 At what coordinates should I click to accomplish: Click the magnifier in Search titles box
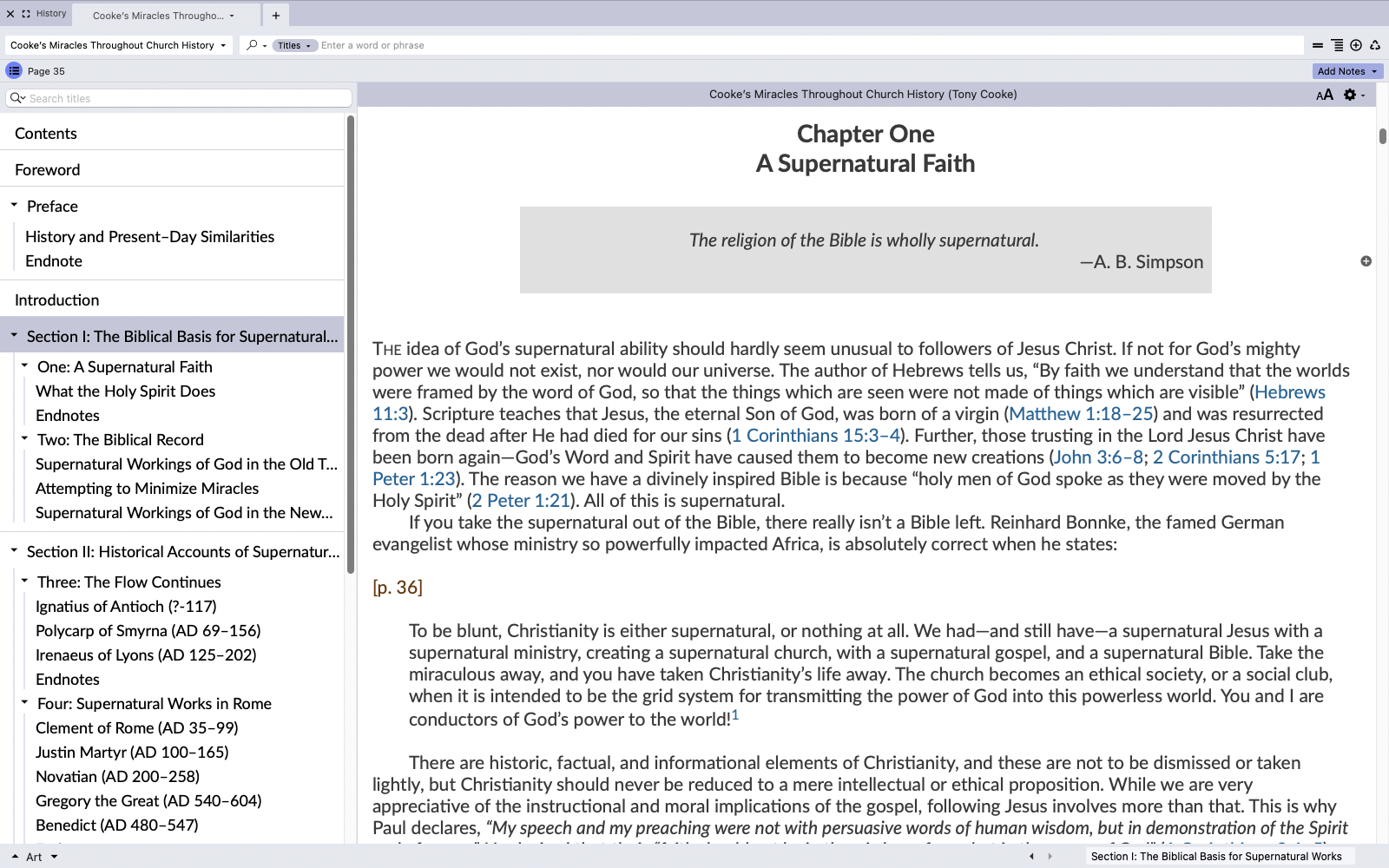point(16,98)
